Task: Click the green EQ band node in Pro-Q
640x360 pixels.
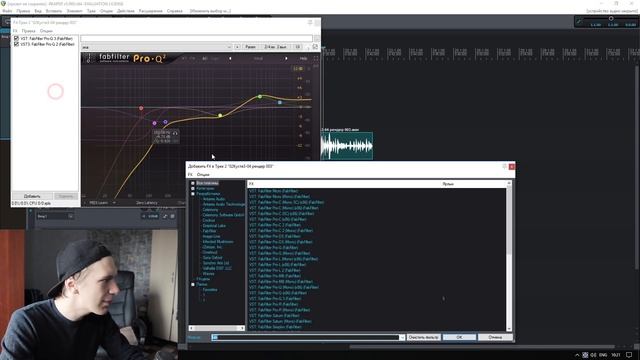Action: [260, 97]
